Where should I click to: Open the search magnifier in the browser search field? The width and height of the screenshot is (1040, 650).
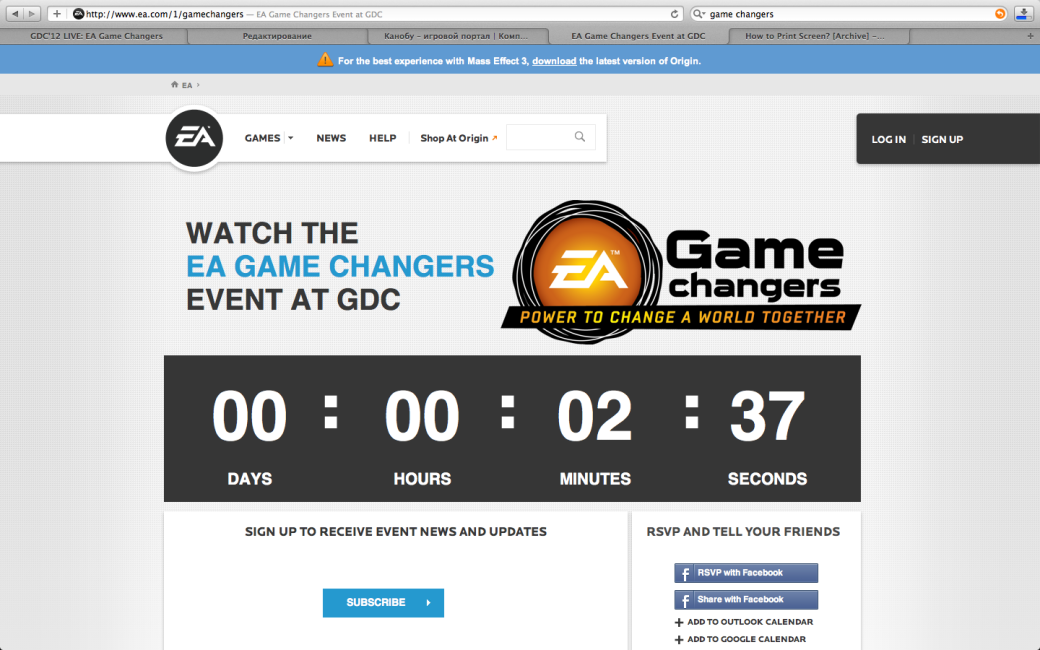pos(698,14)
